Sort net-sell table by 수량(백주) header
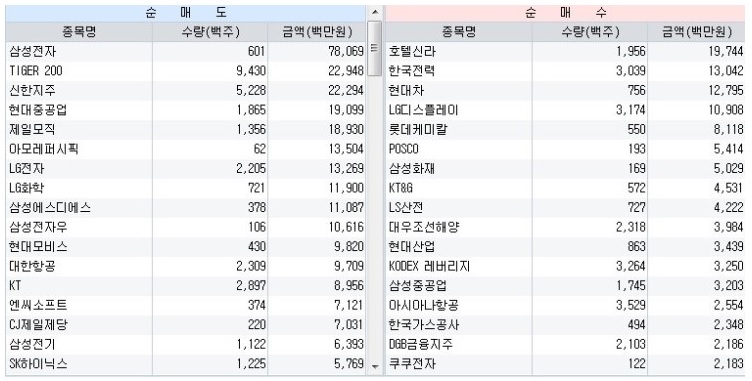The image size is (752, 381). tap(211, 32)
